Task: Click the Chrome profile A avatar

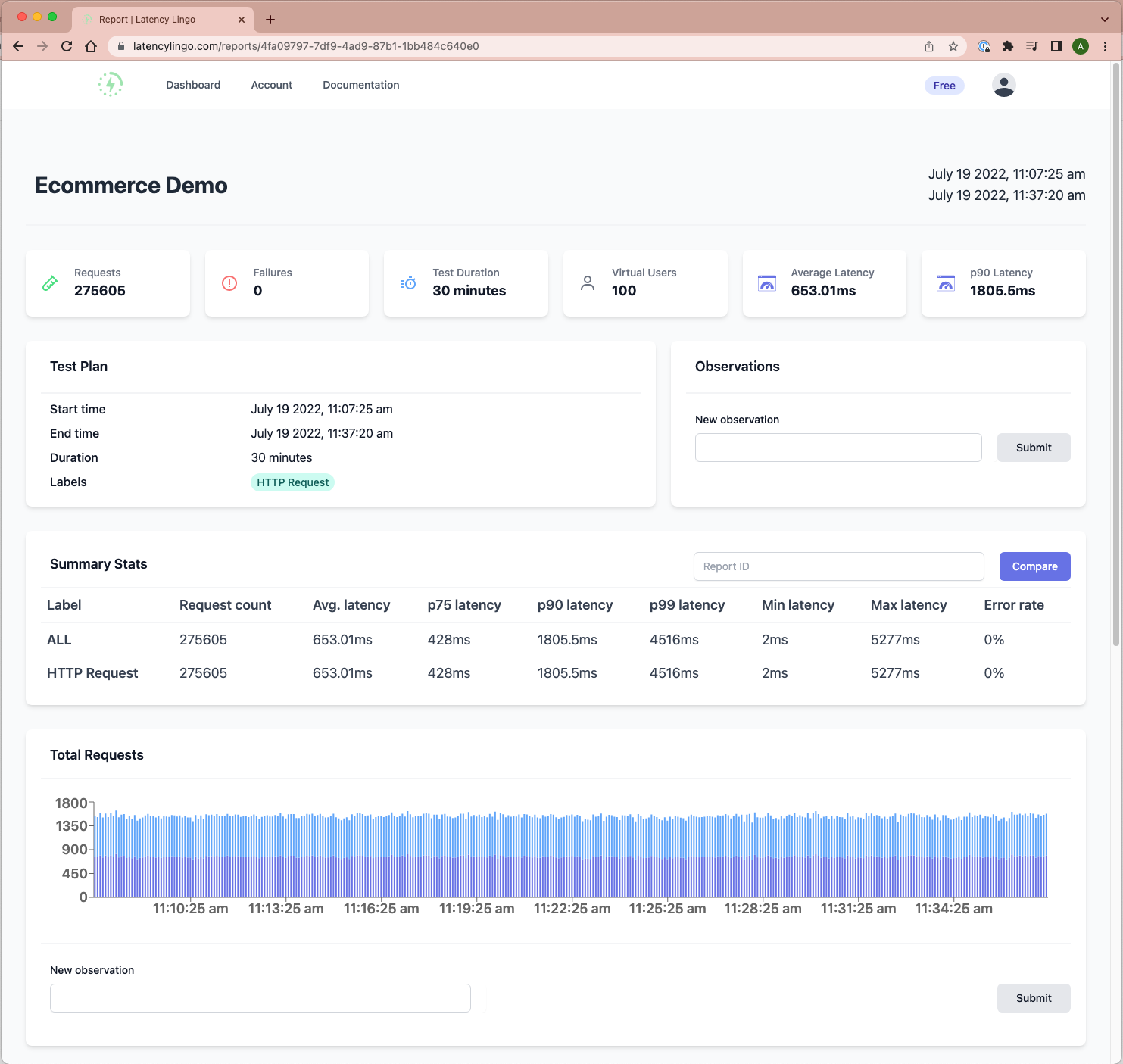Action: (1081, 46)
